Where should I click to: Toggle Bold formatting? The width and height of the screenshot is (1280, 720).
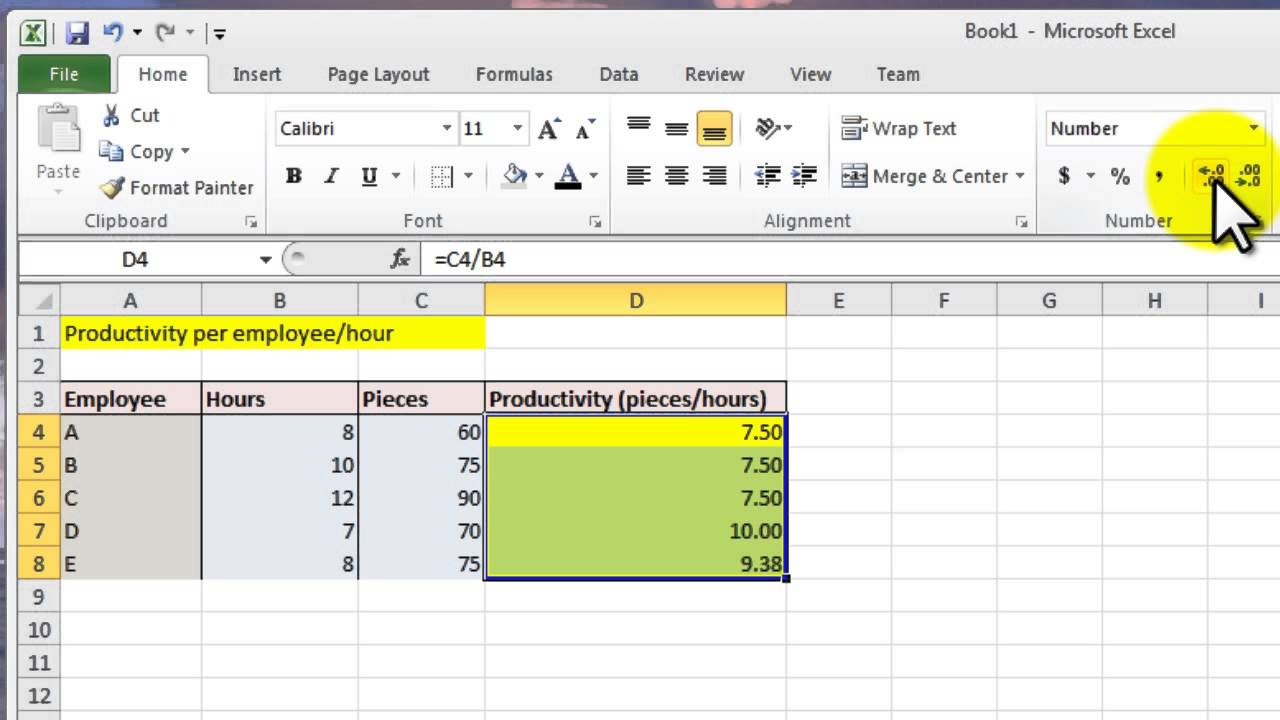(293, 177)
